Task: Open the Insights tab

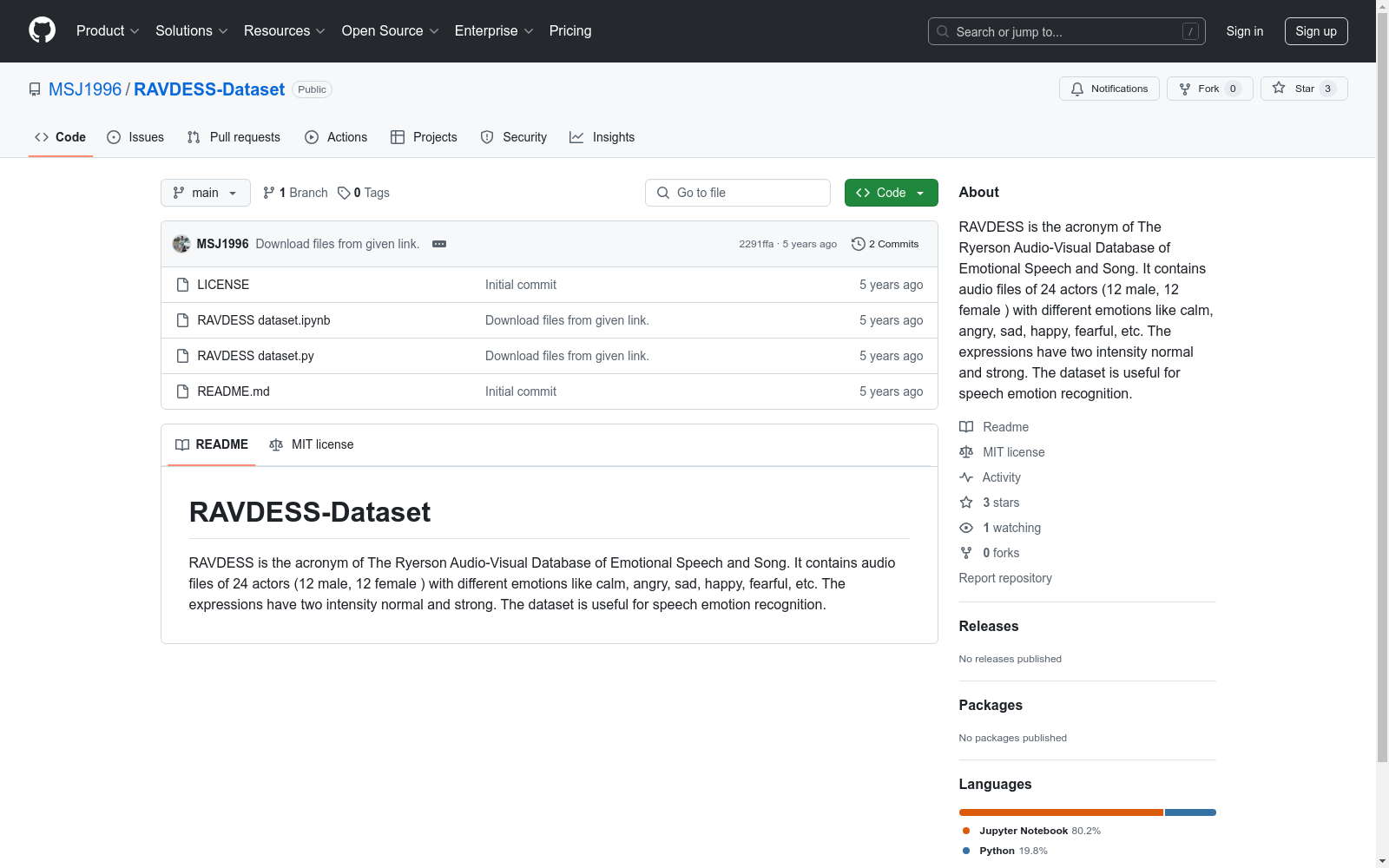Action: pyautogui.click(x=602, y=137)
